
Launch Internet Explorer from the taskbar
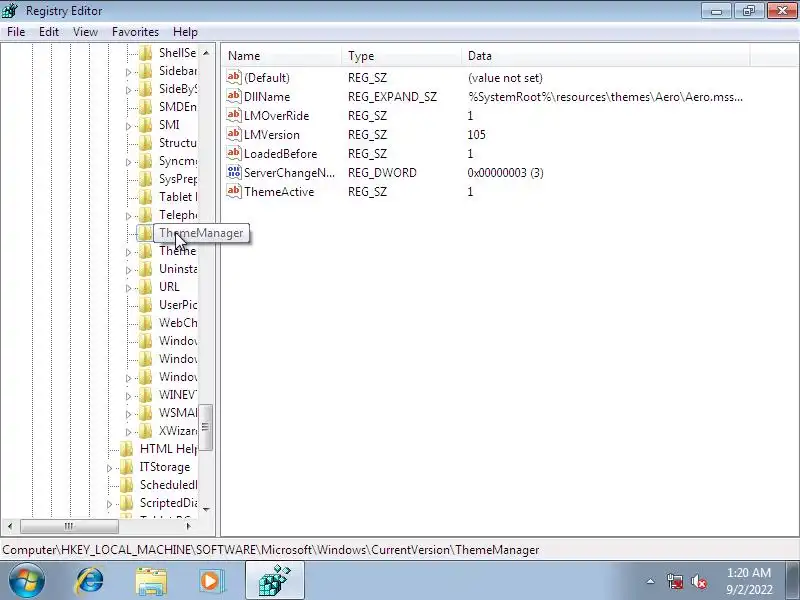point(90,581)
